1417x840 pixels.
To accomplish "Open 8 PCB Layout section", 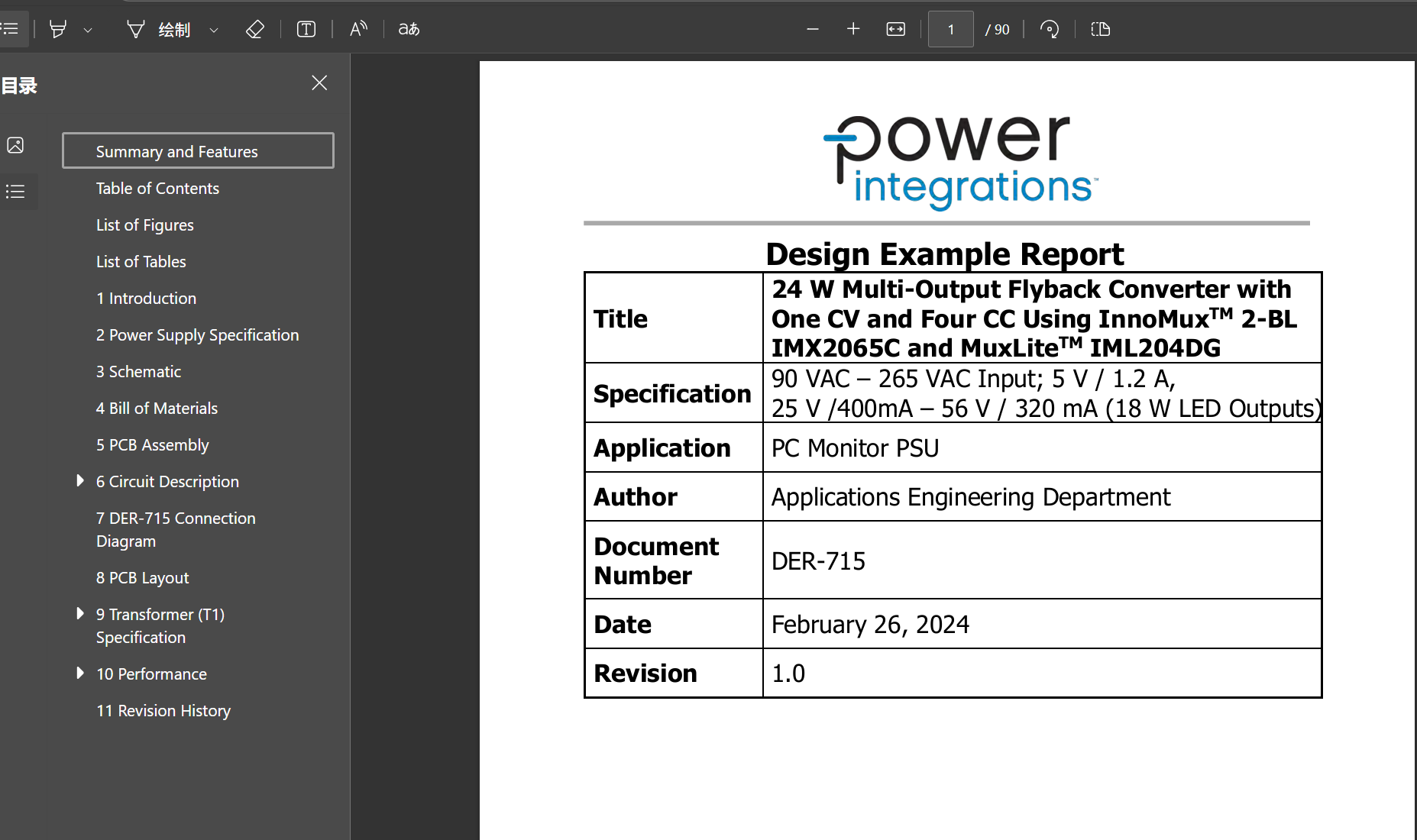I will (x=142, y=577).
